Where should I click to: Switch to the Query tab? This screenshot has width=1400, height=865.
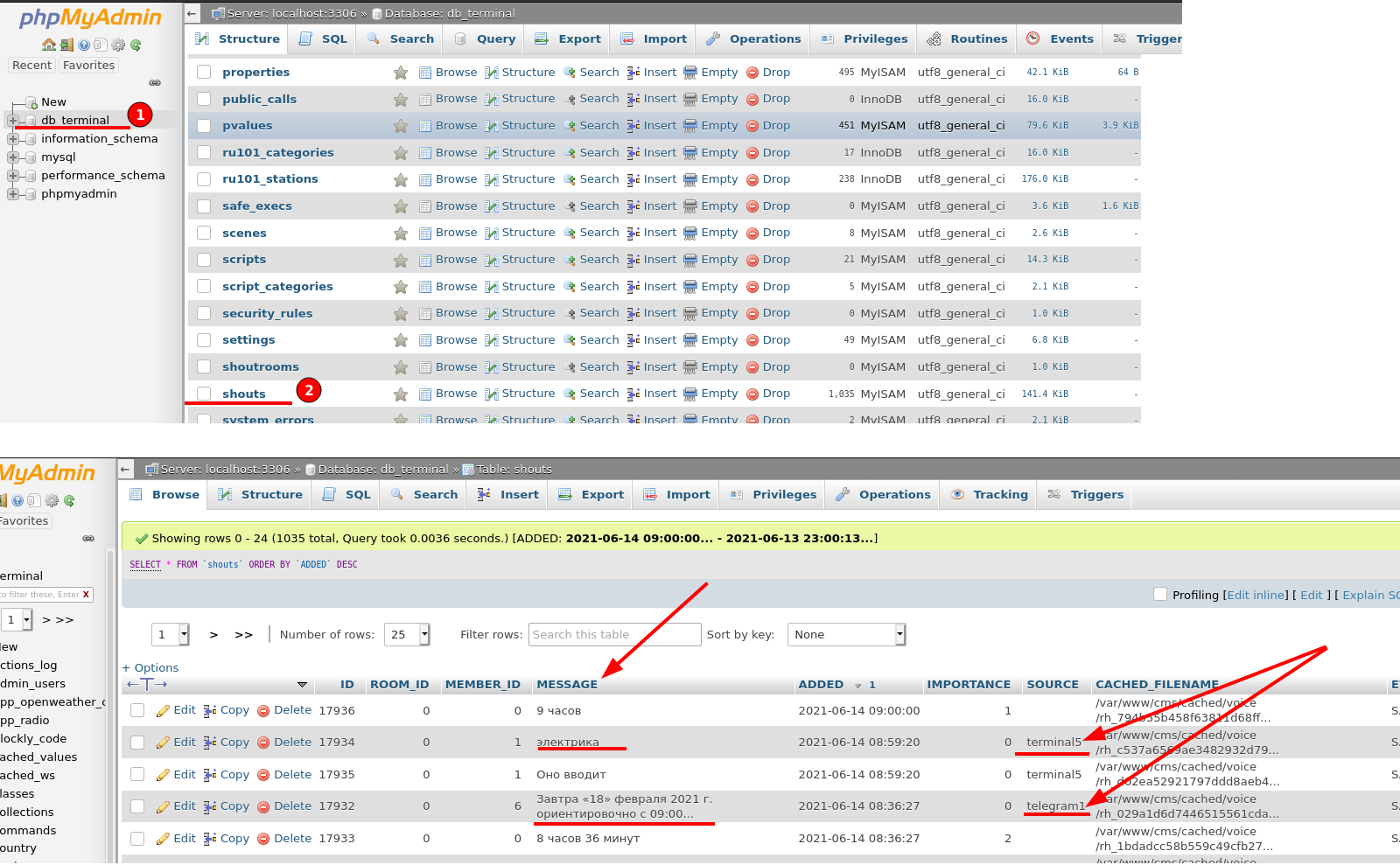click(x=485, y=39)
